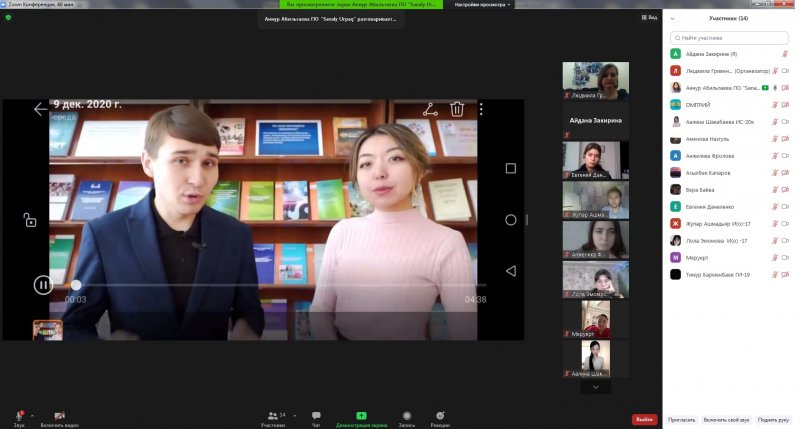Click Поднять руку raise hand button
This screenshot has width=800, height=429.
[x=773, y=420]
